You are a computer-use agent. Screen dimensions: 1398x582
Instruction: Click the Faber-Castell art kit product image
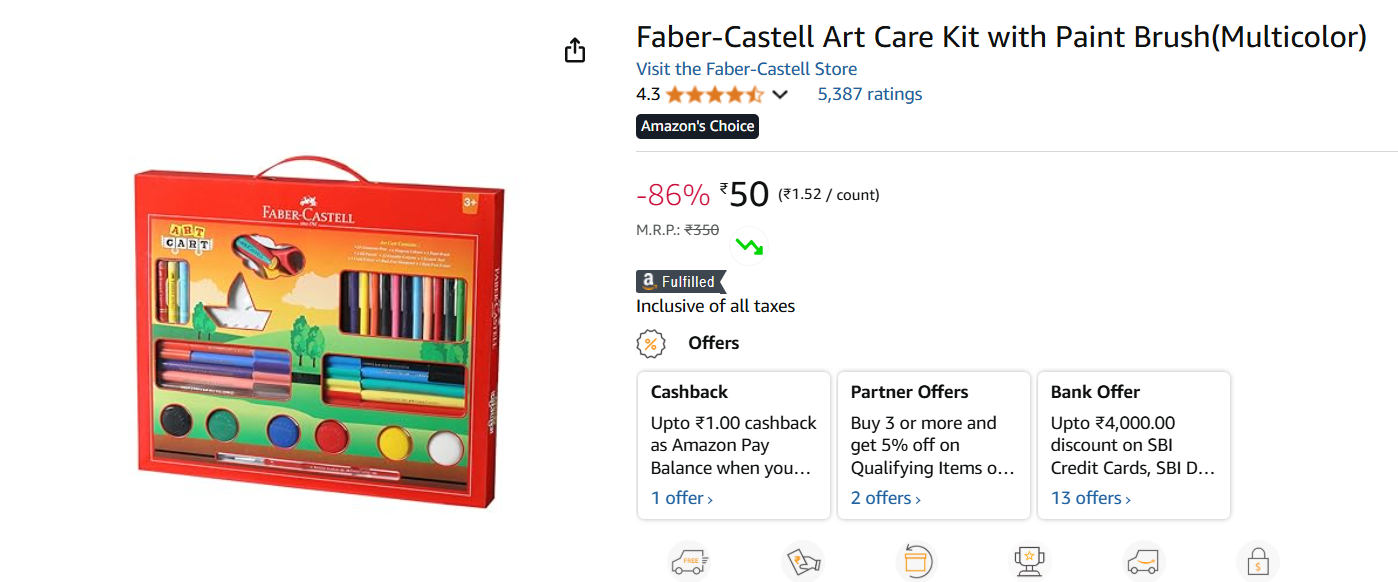319,332
